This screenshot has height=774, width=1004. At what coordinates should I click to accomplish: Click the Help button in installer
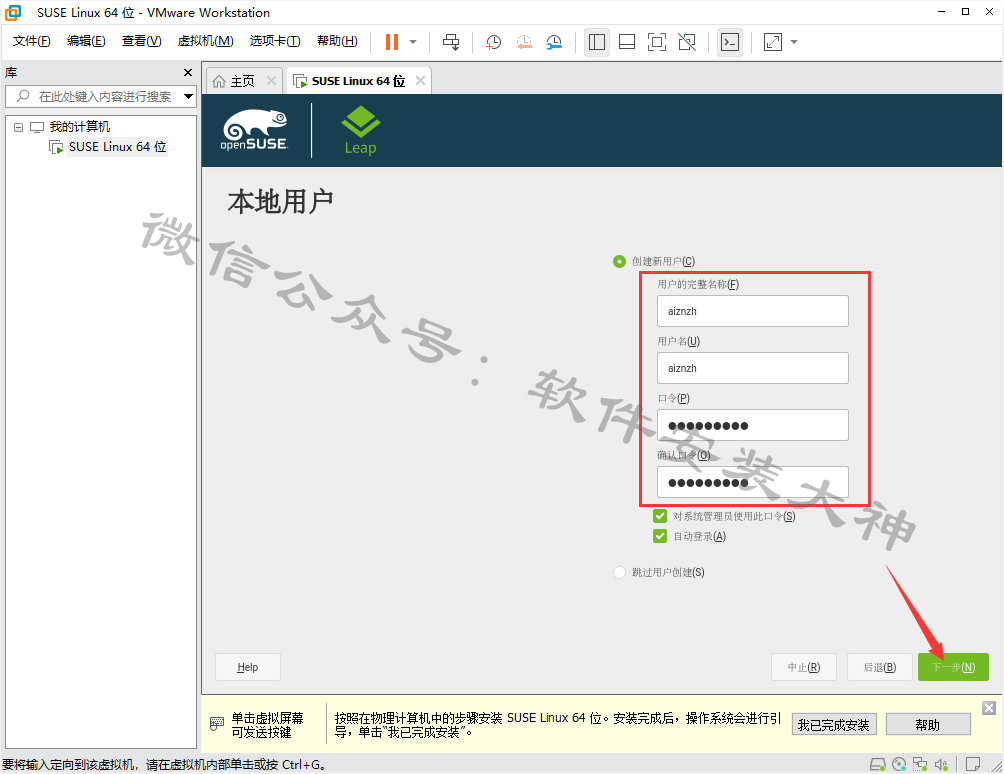point(248,667)
